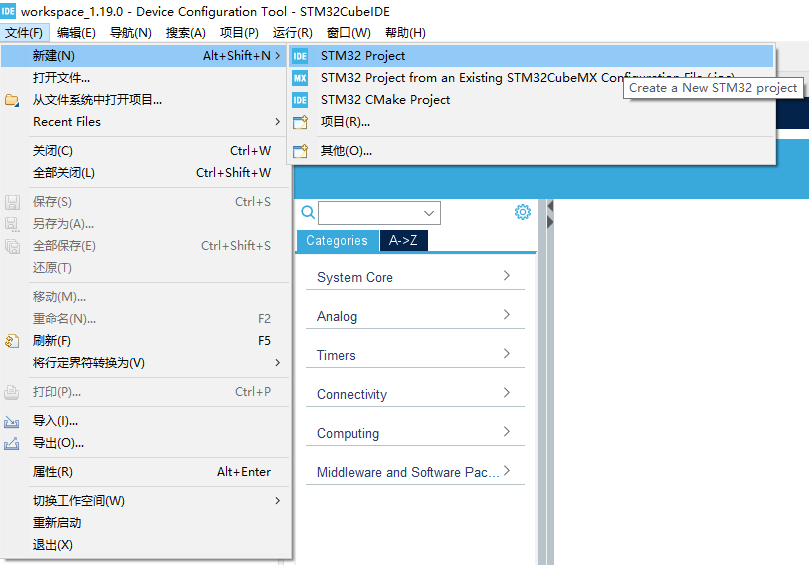
Task: Click the IDE icon beside CMake Project
Action: (x=300, y=100)
